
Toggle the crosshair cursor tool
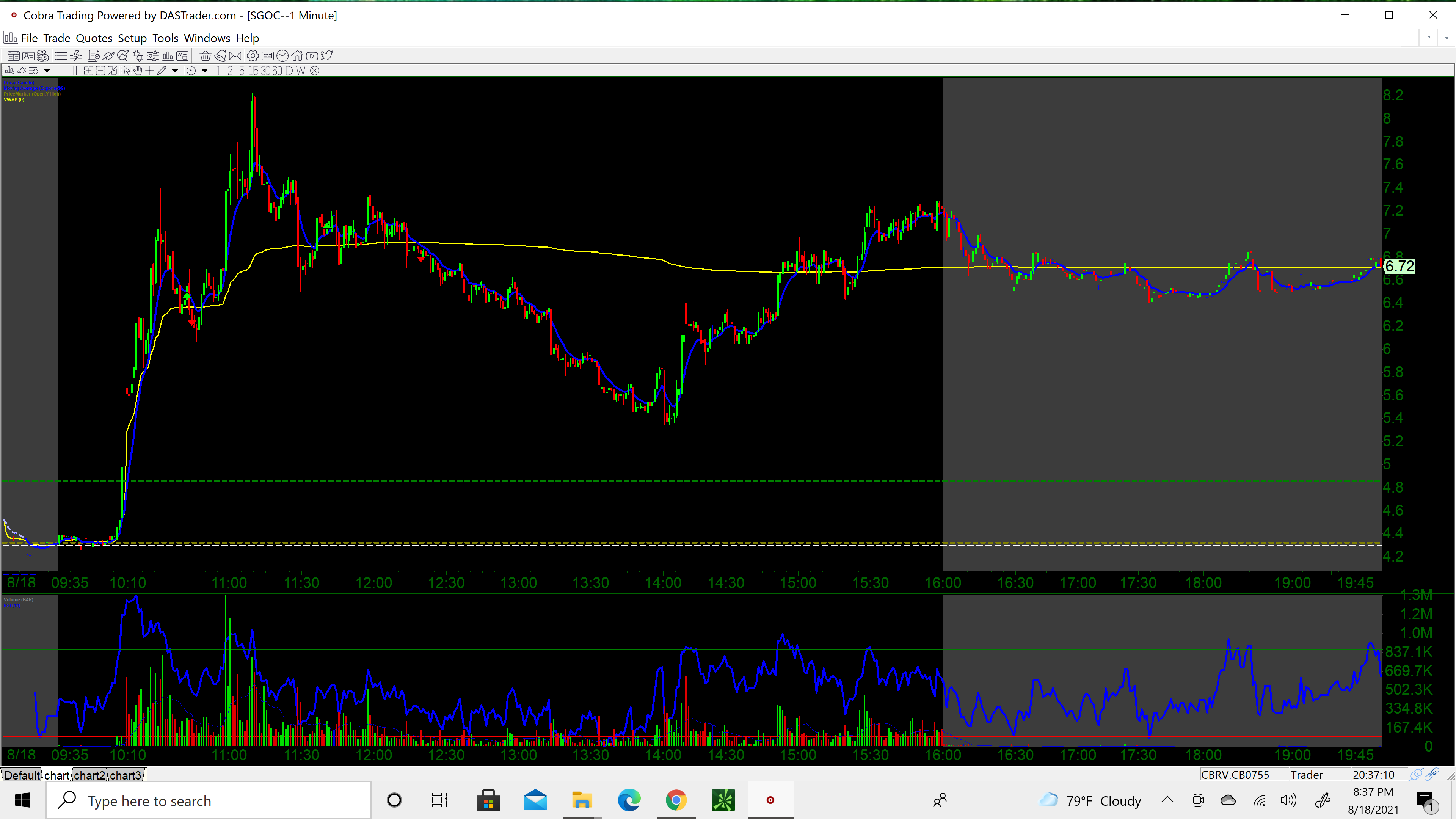click(150, 71)
